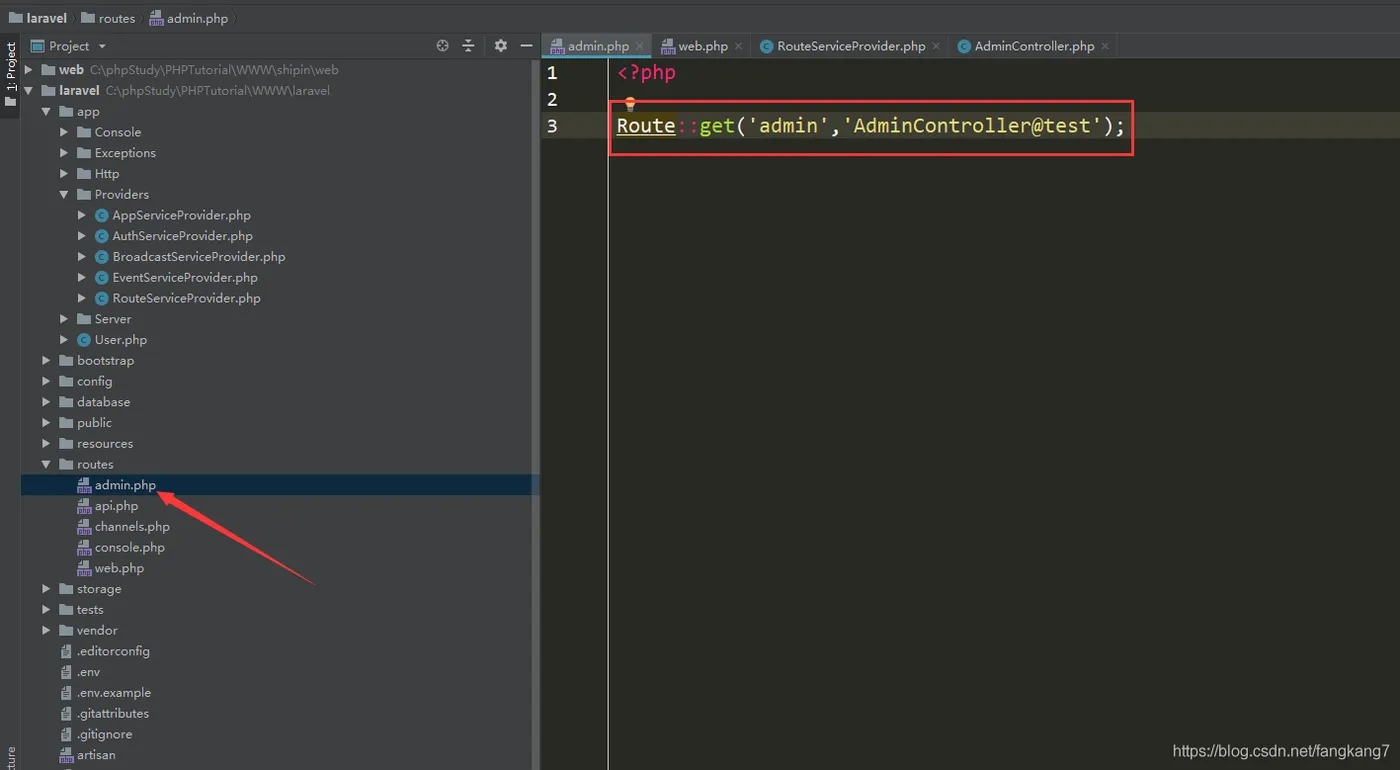Expand the bootstrap folder
This screenshot has width=1400, height=770.
(x=46, y=361)
